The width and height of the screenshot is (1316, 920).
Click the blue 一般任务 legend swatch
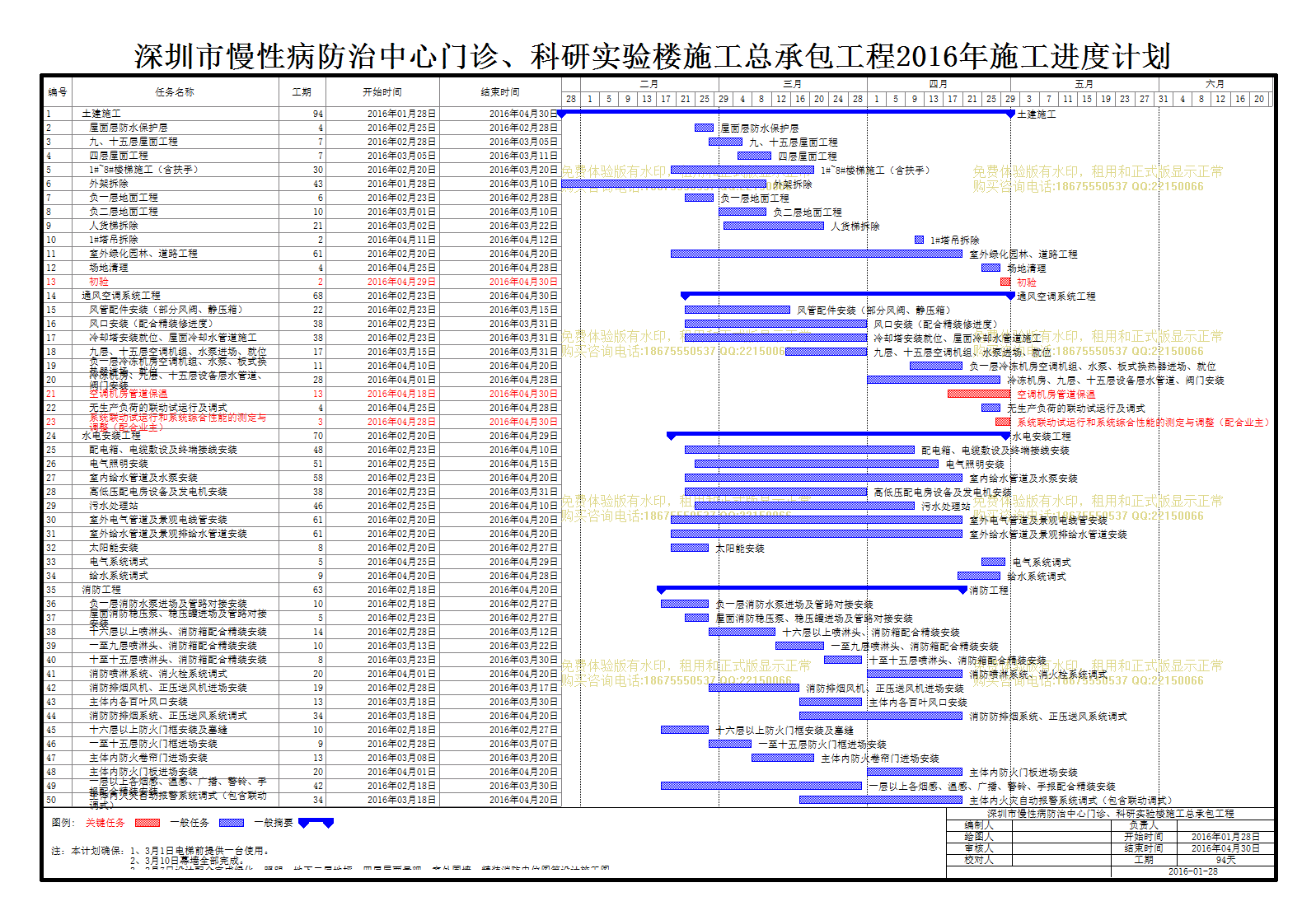point(231,822)
